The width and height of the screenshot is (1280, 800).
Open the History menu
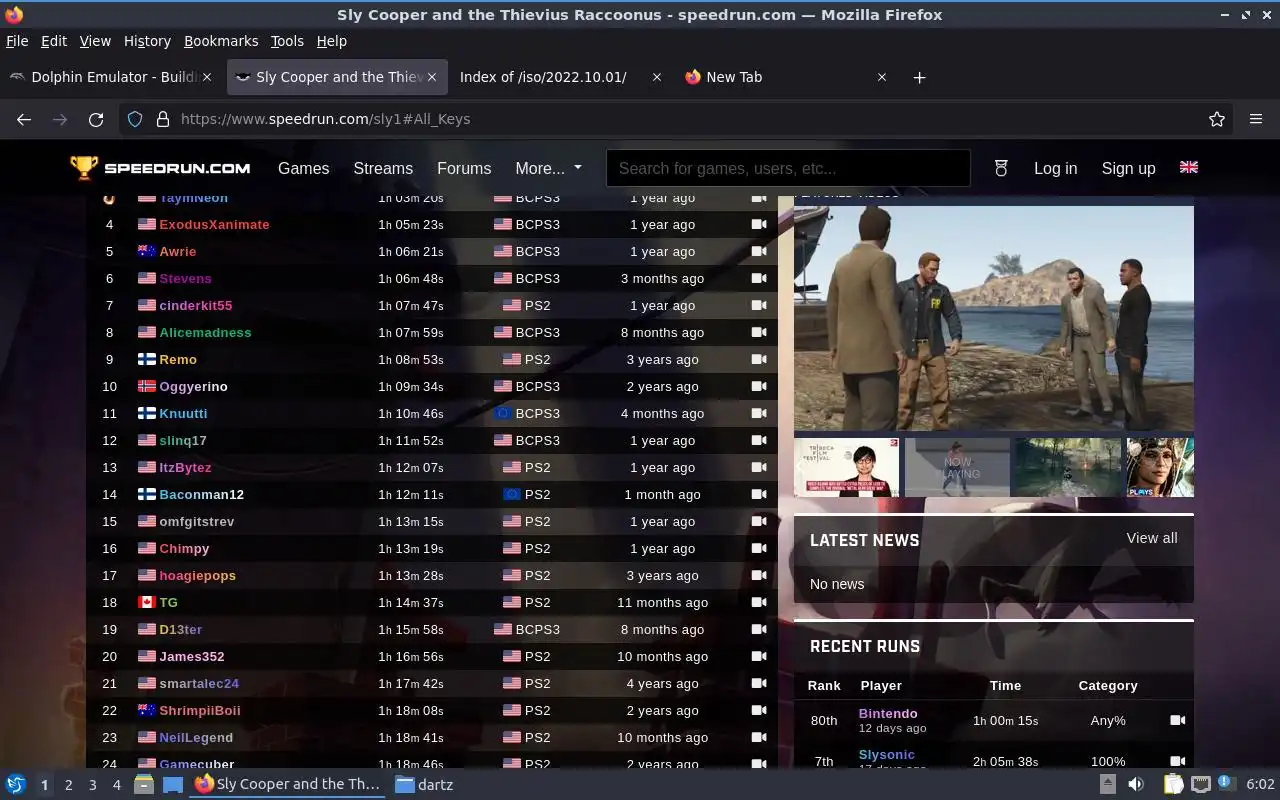tap(147, 41)
